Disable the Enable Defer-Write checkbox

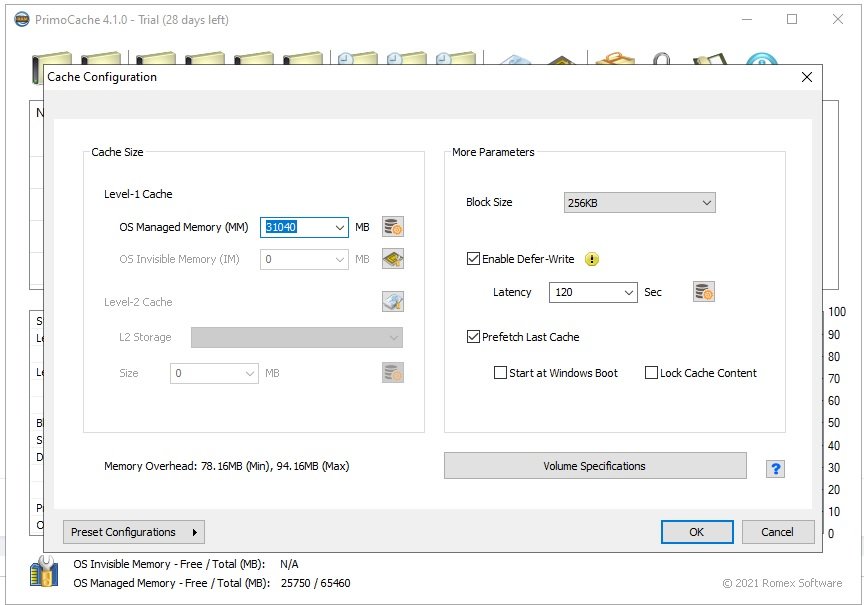pyautogui.click(x=474, y=259)
